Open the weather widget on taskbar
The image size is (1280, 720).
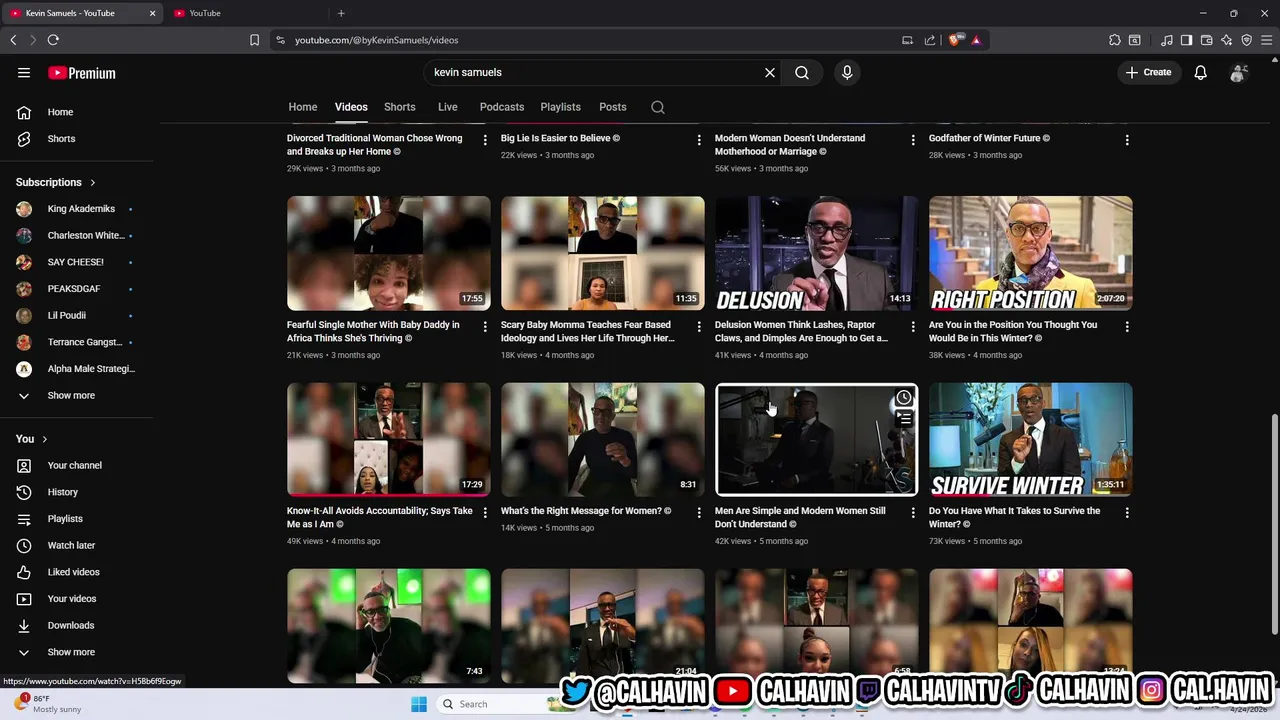[50, 704]
